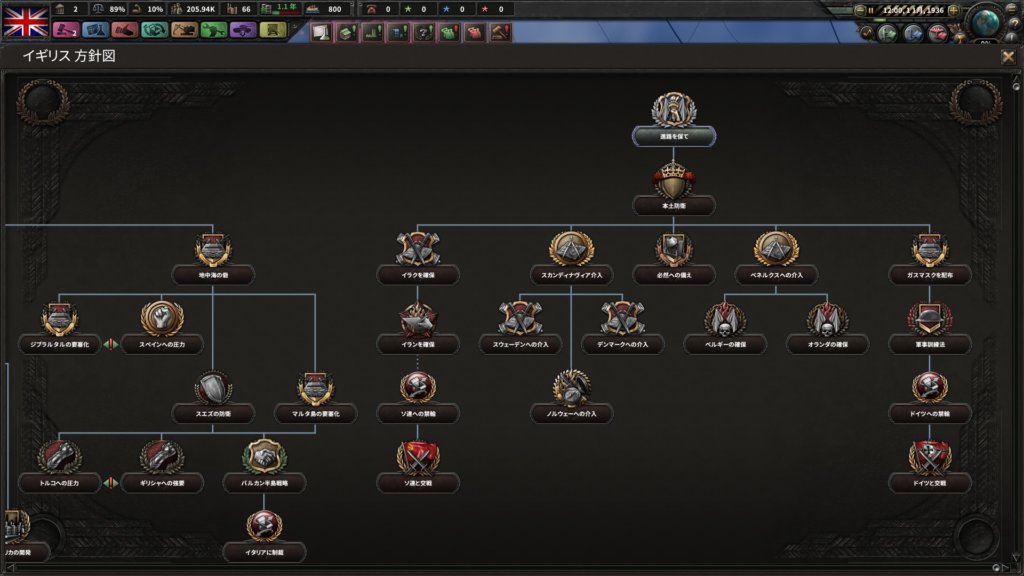Screen dimensions: 1024x576
Task: Select the スペインへの圧力 fist focus
Action: coord(162,327)
